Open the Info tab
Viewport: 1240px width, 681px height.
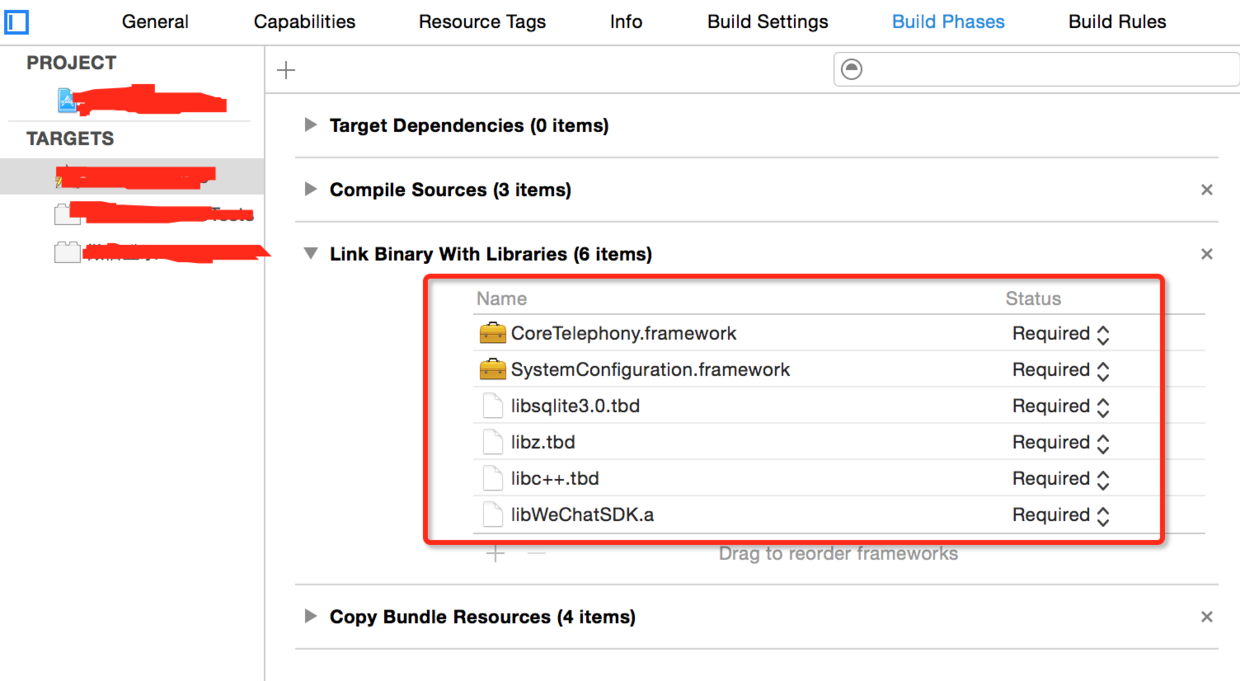(626, 22)
